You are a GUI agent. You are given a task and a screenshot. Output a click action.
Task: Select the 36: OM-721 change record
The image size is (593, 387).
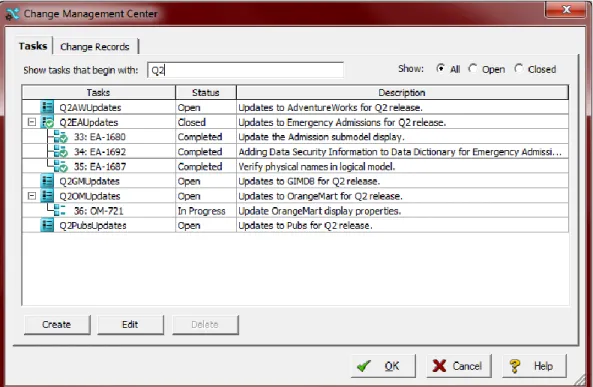(x=99, y=211)
